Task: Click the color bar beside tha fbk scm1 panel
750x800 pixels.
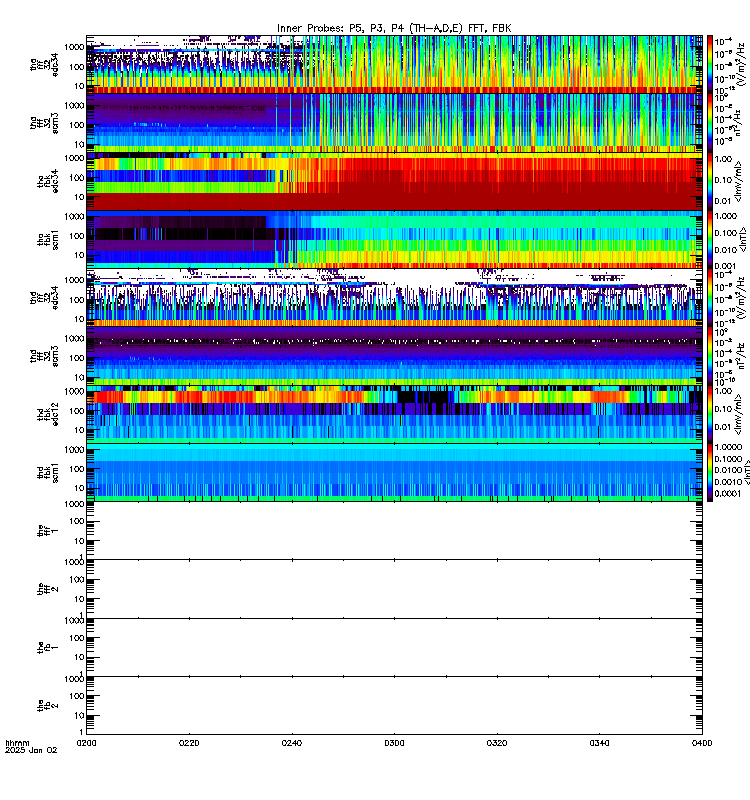Action: pyautogui.click(x=710, y=240)
